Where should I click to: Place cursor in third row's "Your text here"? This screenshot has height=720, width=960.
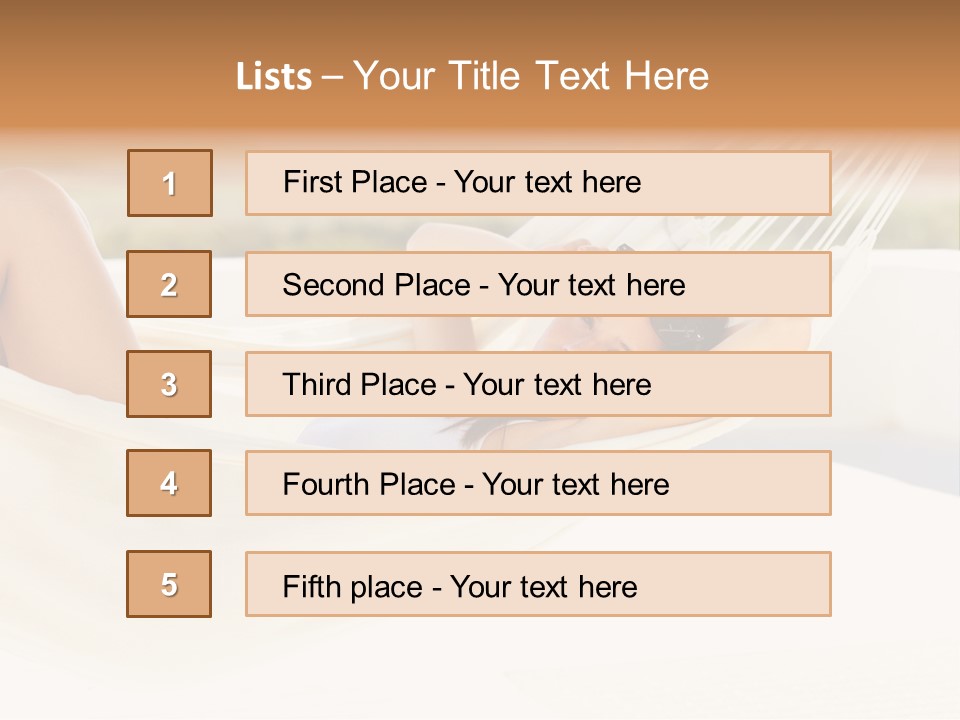point(557,385)
